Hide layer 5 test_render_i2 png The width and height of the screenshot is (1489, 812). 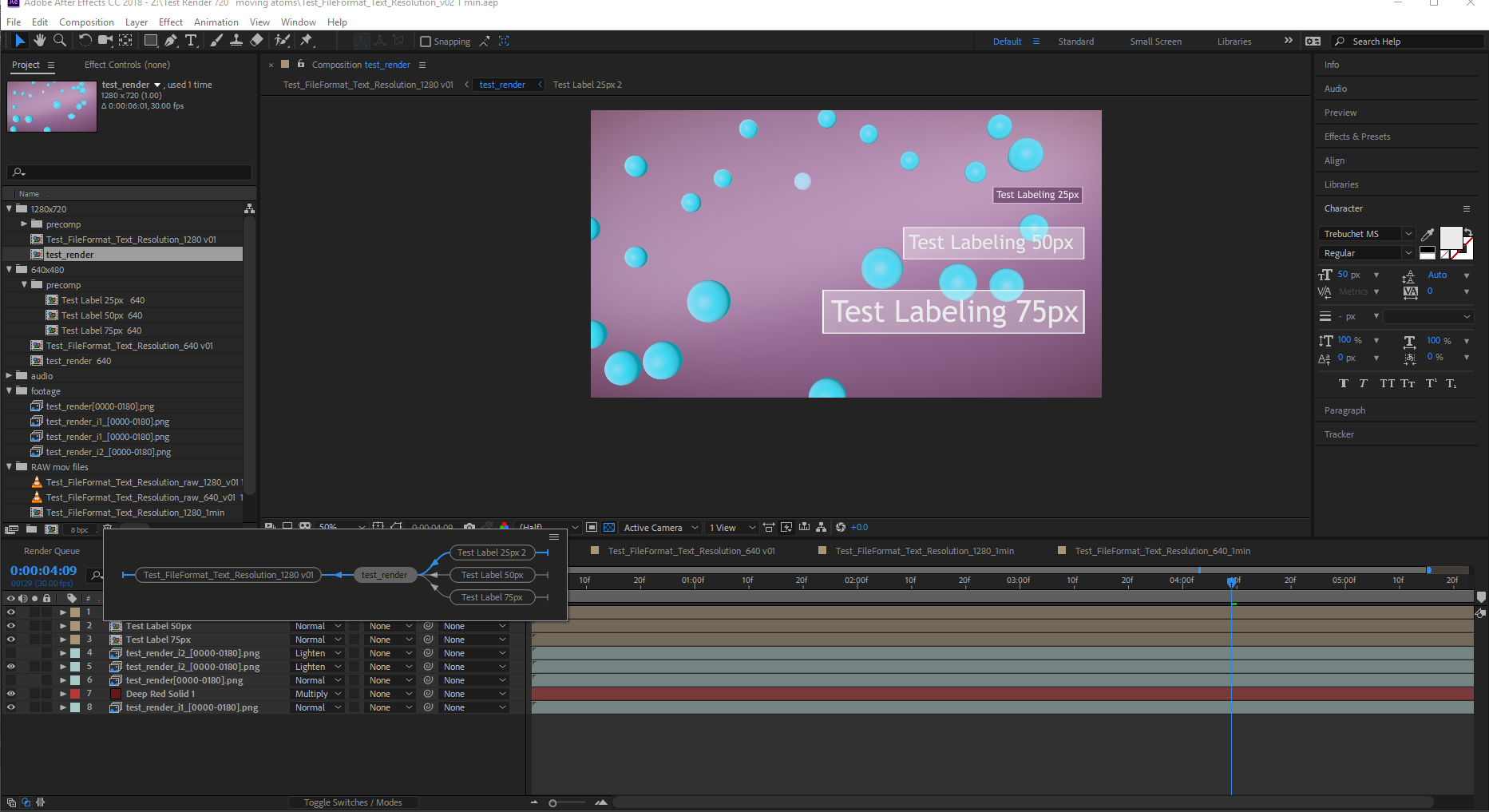click(11, 667)
